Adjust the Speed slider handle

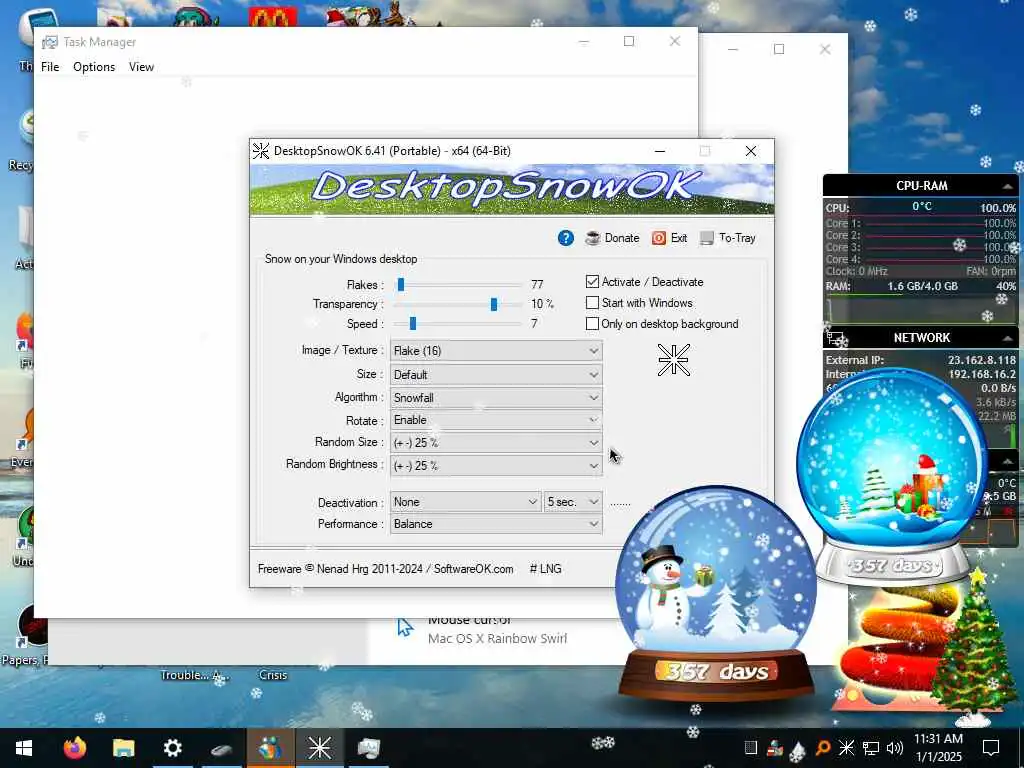click(413, 323)
